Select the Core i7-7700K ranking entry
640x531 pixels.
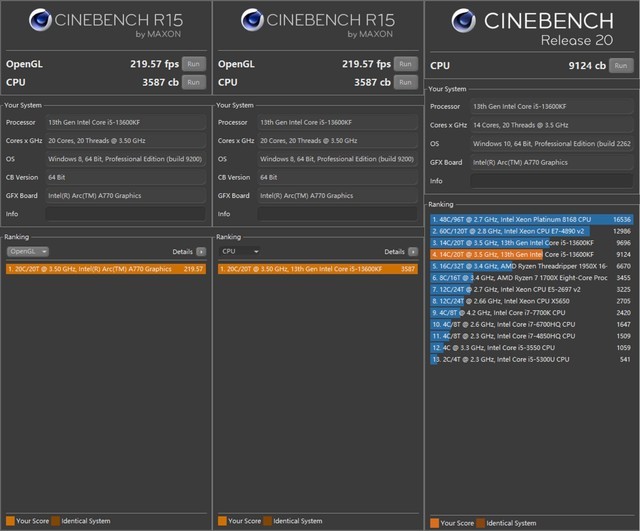coord(531,313)
